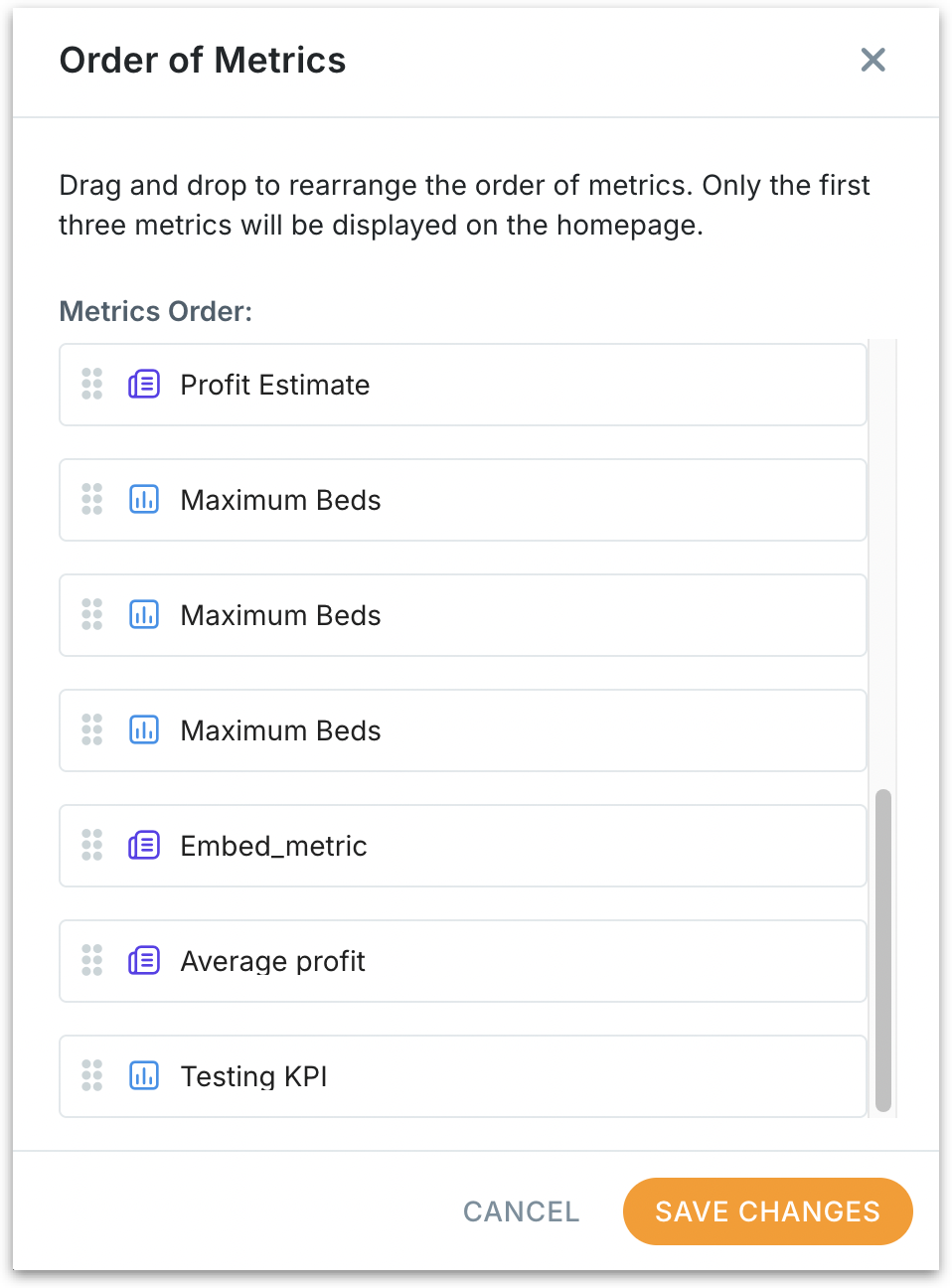
Task: Select the Profit Estimate metric row
Action: [x=462, y=385]
